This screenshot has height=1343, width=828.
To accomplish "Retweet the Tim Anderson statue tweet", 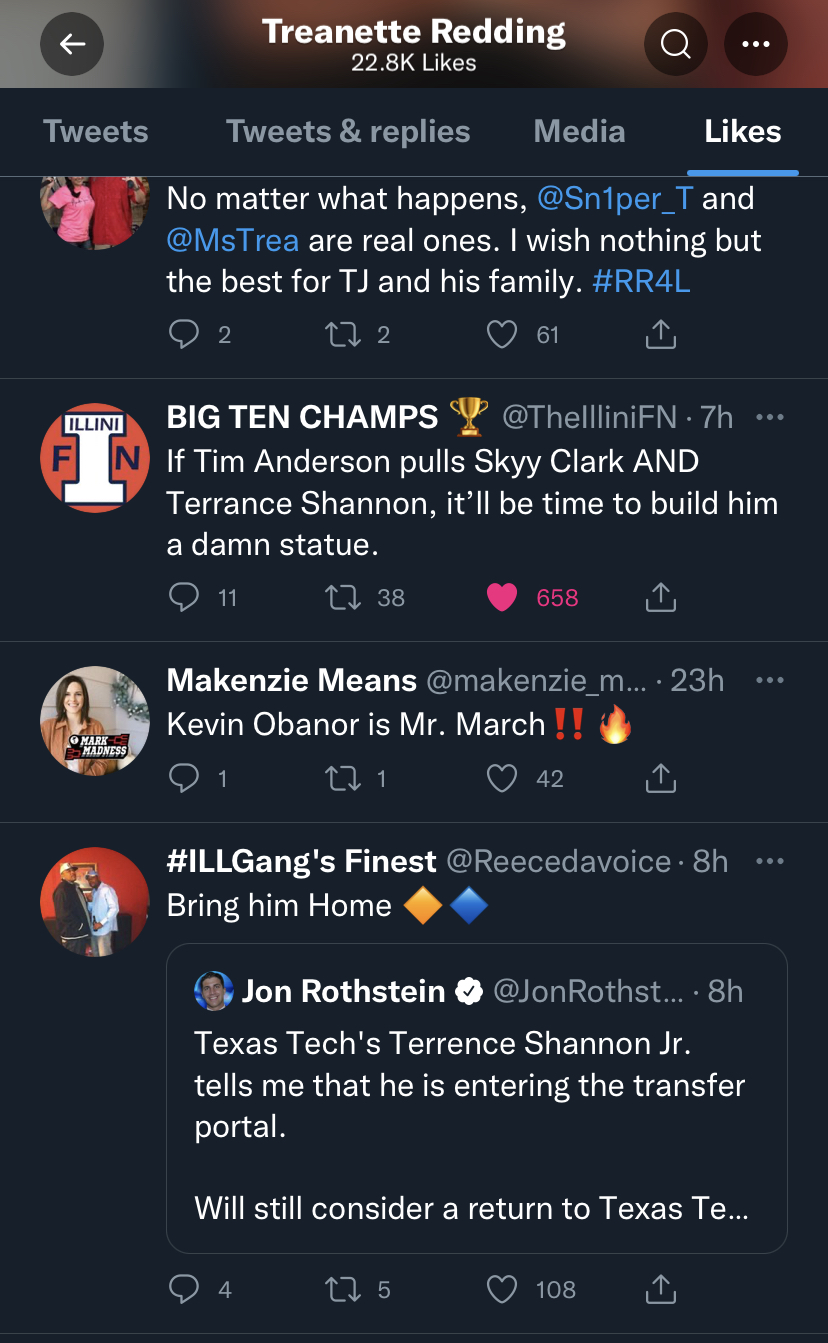I will 344,598.
